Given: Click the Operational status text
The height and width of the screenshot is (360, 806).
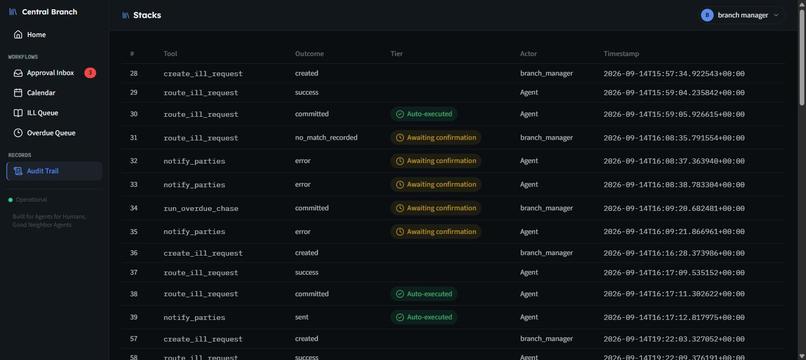Looking at the screenshot, I should tap(31, 200).
